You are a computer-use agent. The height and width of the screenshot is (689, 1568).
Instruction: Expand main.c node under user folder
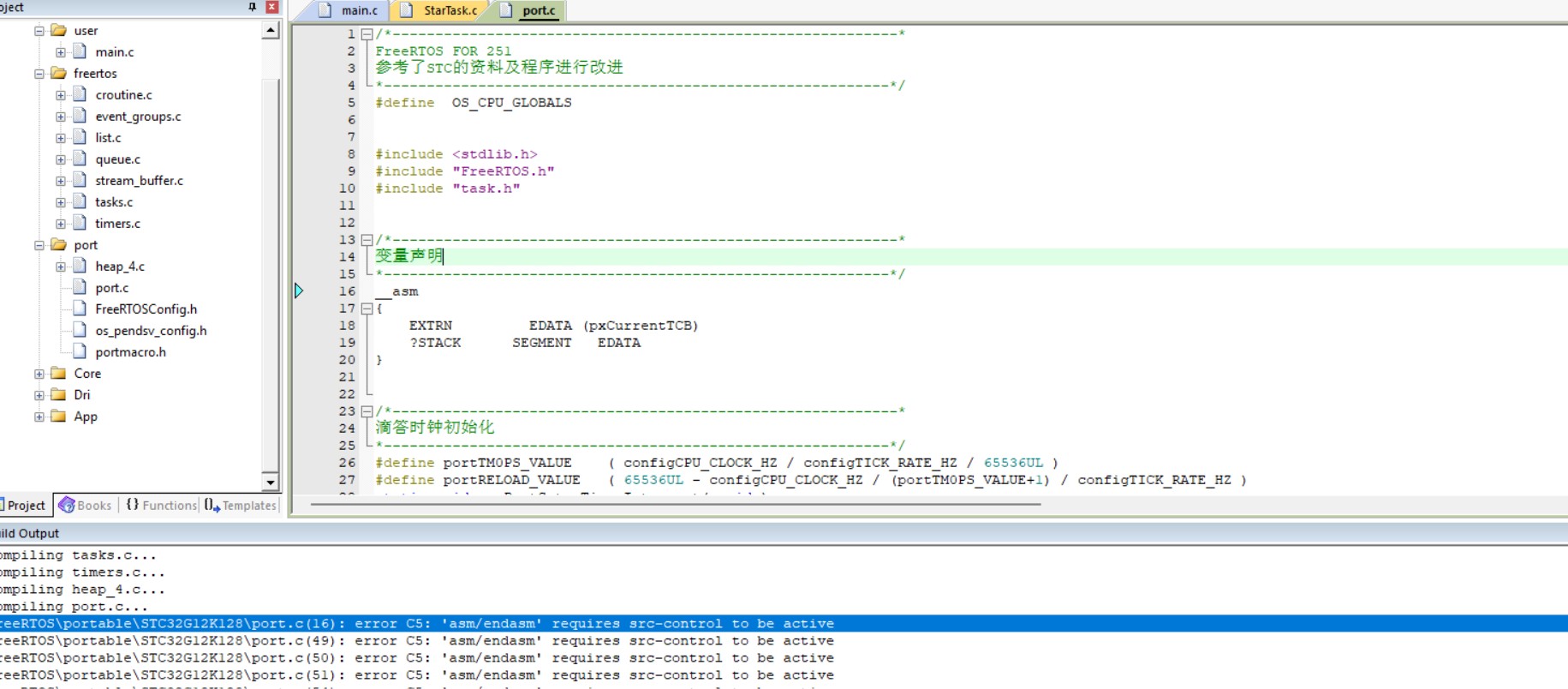pyautogui.click(x=61, y=52)
